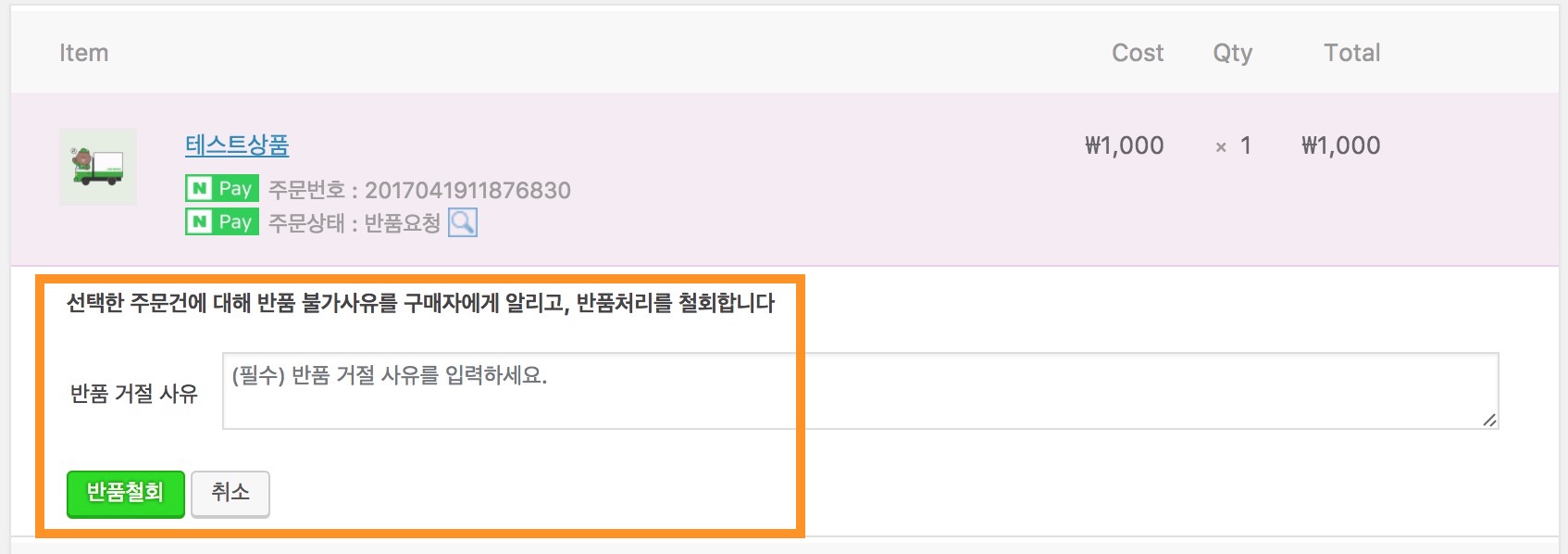
Task: Click the × 1 quantity value
Action: 1233,145
